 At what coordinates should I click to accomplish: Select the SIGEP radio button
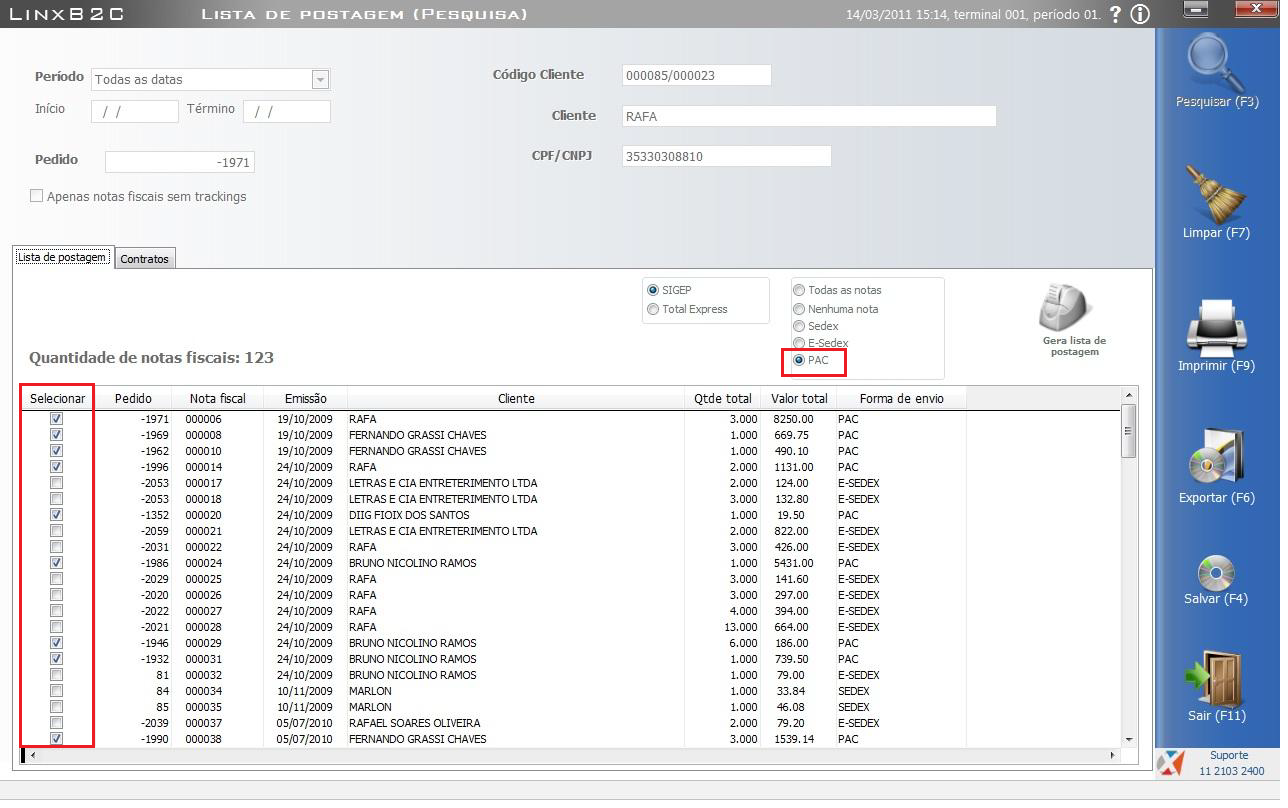(x=654, y=290)
